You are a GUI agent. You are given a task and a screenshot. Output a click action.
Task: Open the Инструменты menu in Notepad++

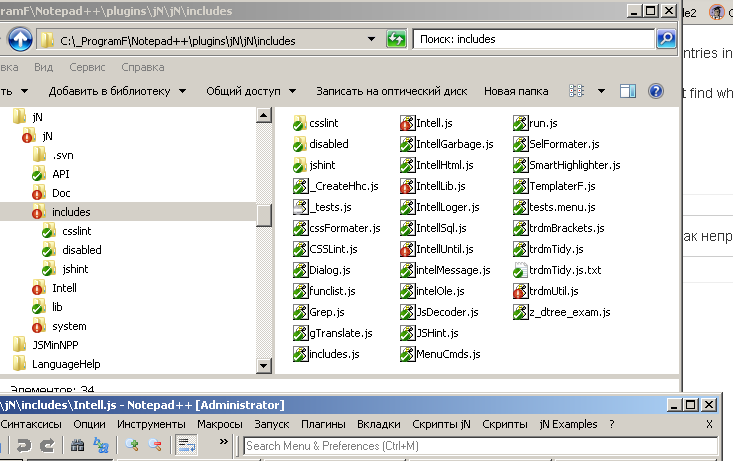pos(151,424)
